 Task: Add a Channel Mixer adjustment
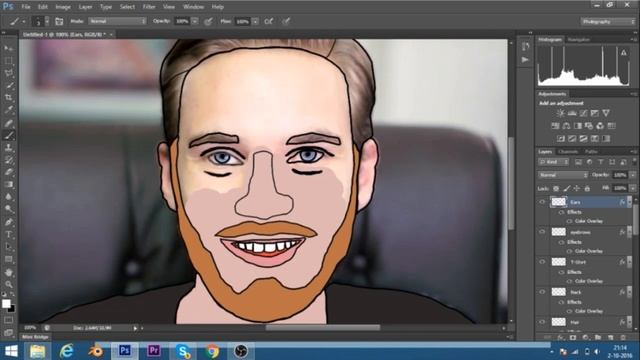click(x=600, y=126)
